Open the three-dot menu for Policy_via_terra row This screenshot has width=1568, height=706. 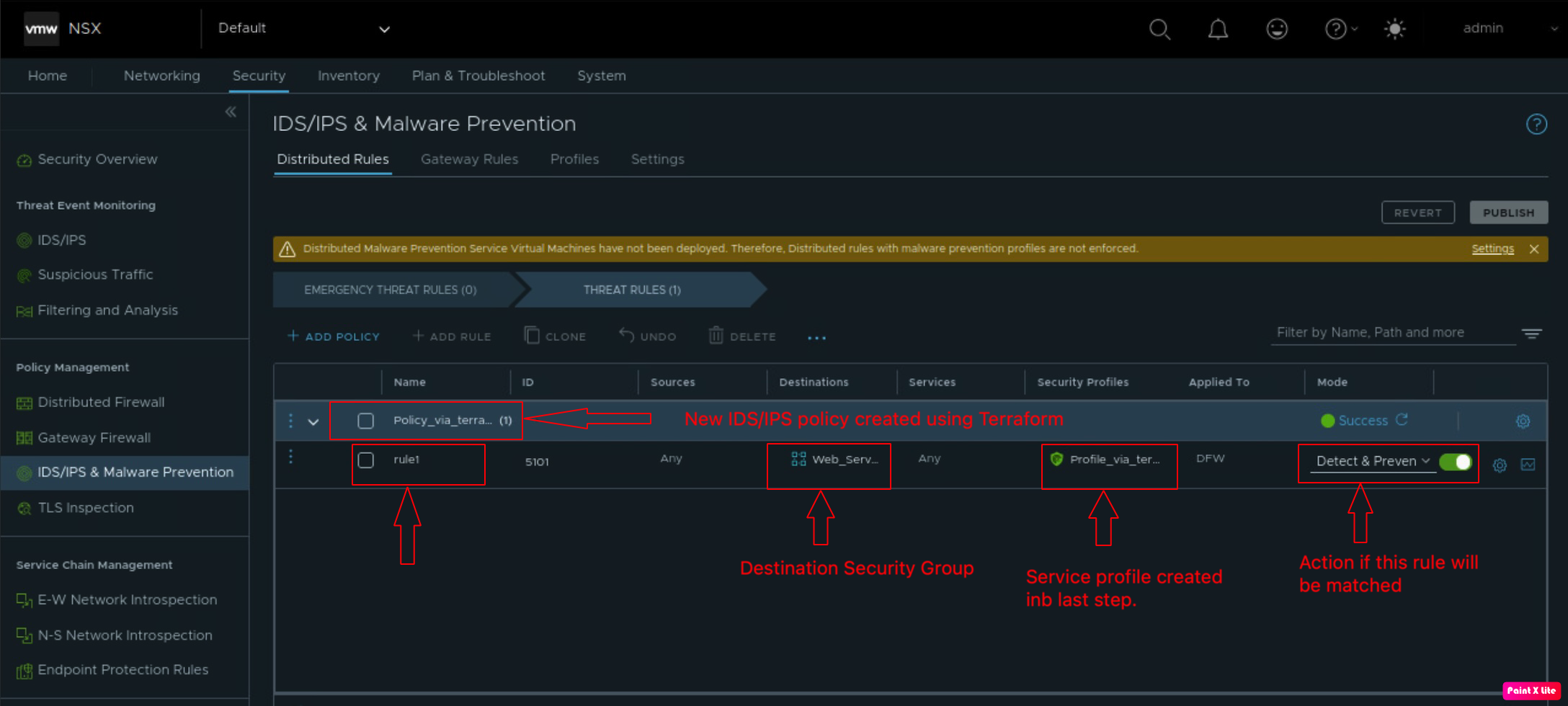(290, 421)
